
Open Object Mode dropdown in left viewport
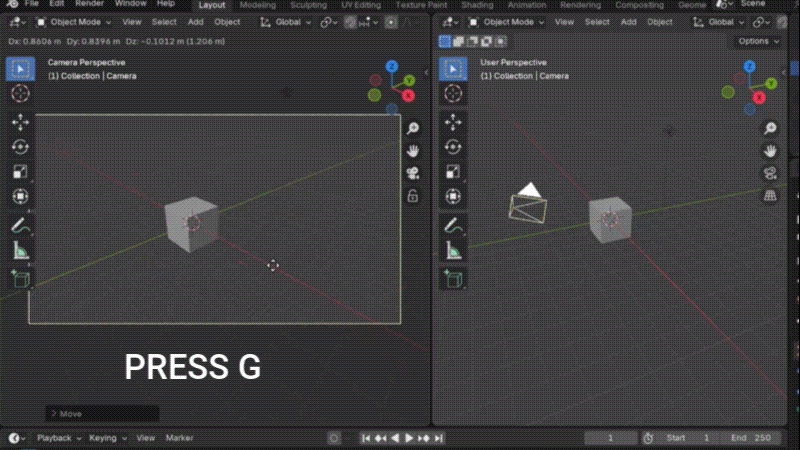[73, 22]
